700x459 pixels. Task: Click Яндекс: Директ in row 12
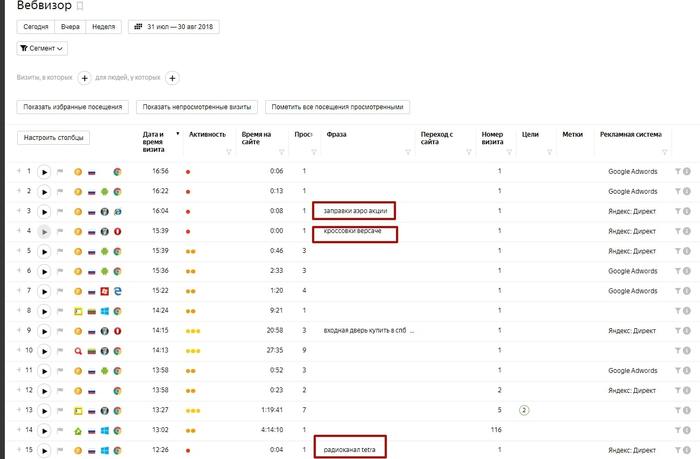pos(632,390)
